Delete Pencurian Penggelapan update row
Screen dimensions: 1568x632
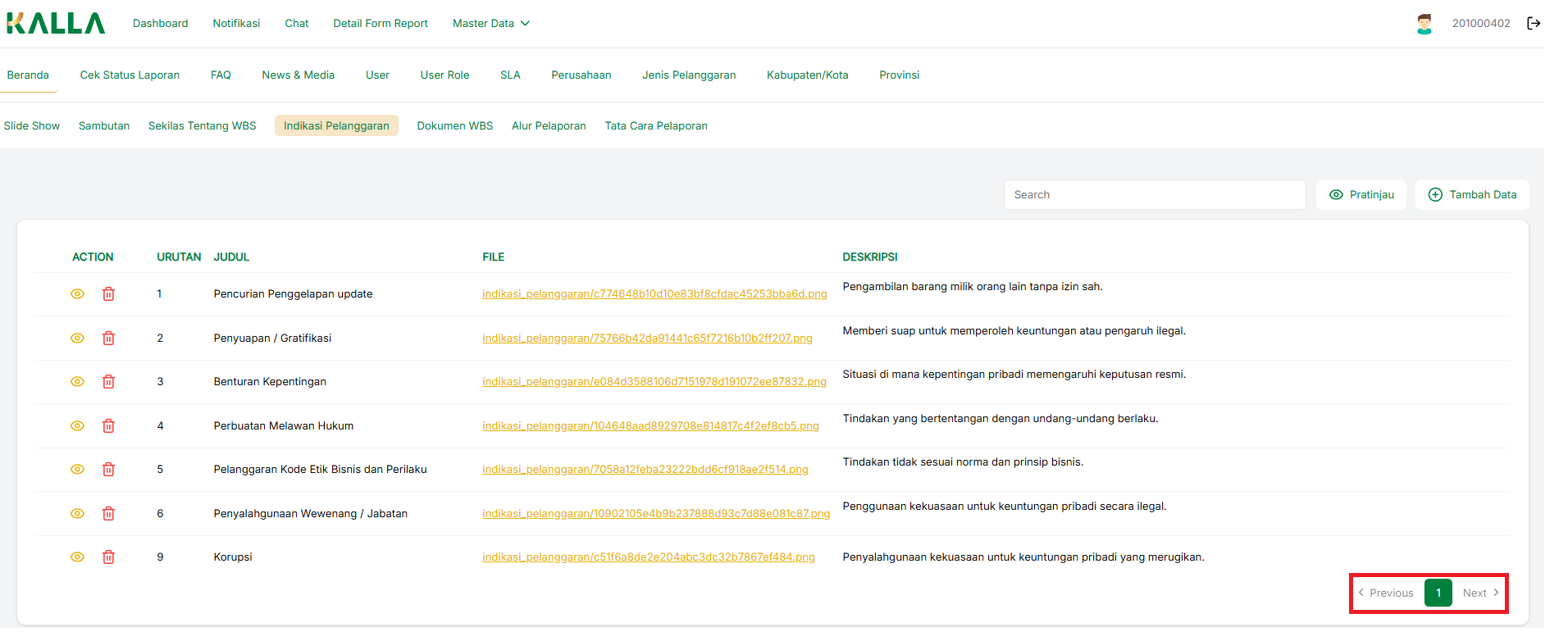108,294
